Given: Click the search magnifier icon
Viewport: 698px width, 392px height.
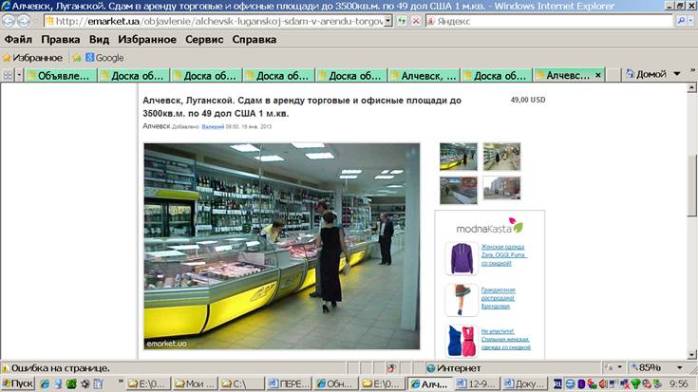Looking at the screenshot, I should point(681,21).
